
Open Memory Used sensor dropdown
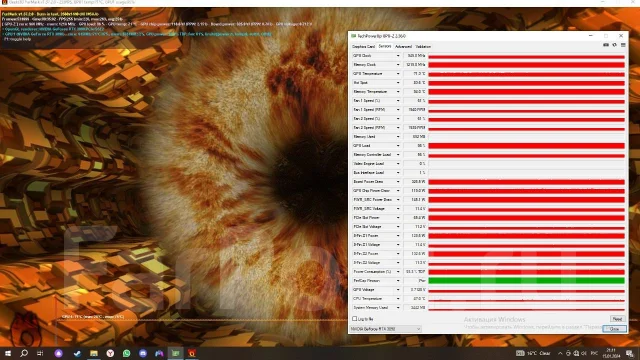[x=398, y=136]
